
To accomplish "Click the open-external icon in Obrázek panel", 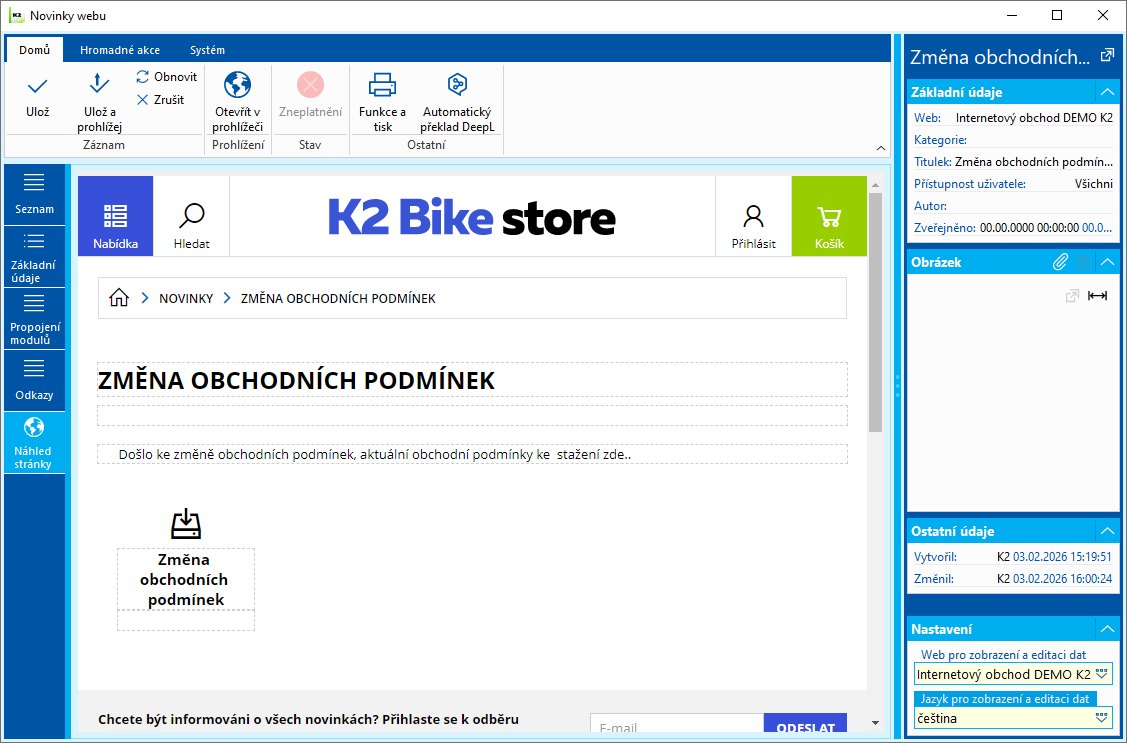I will tap(1072, 295).
